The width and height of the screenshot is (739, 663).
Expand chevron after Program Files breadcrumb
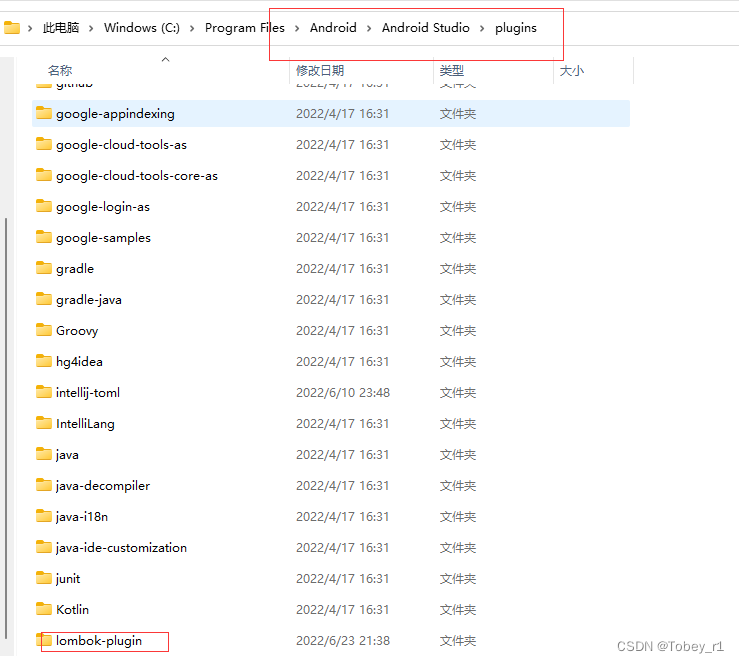coord(297,28)
